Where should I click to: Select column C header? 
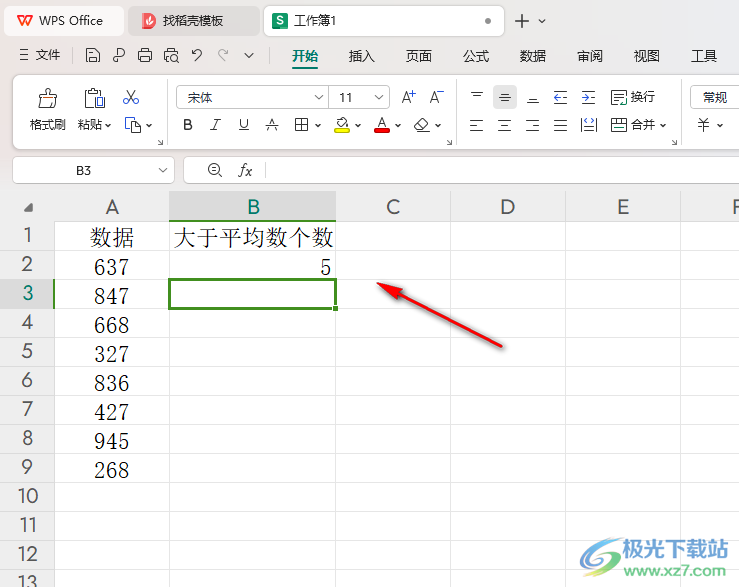(393, 207)
